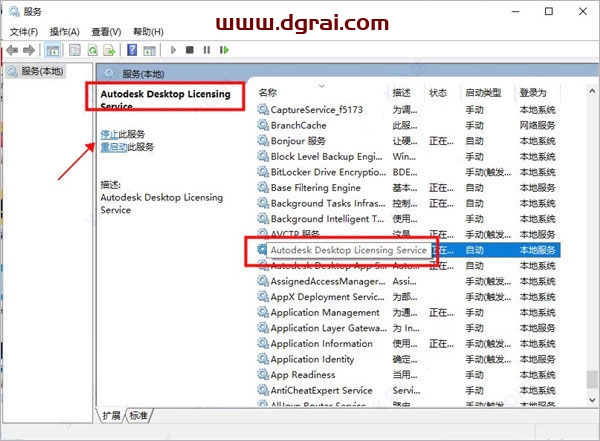This screenshot has width=600, height=441.
Task: Click 网络服务 login value for BranchCache
Action: tap(537, 126)
